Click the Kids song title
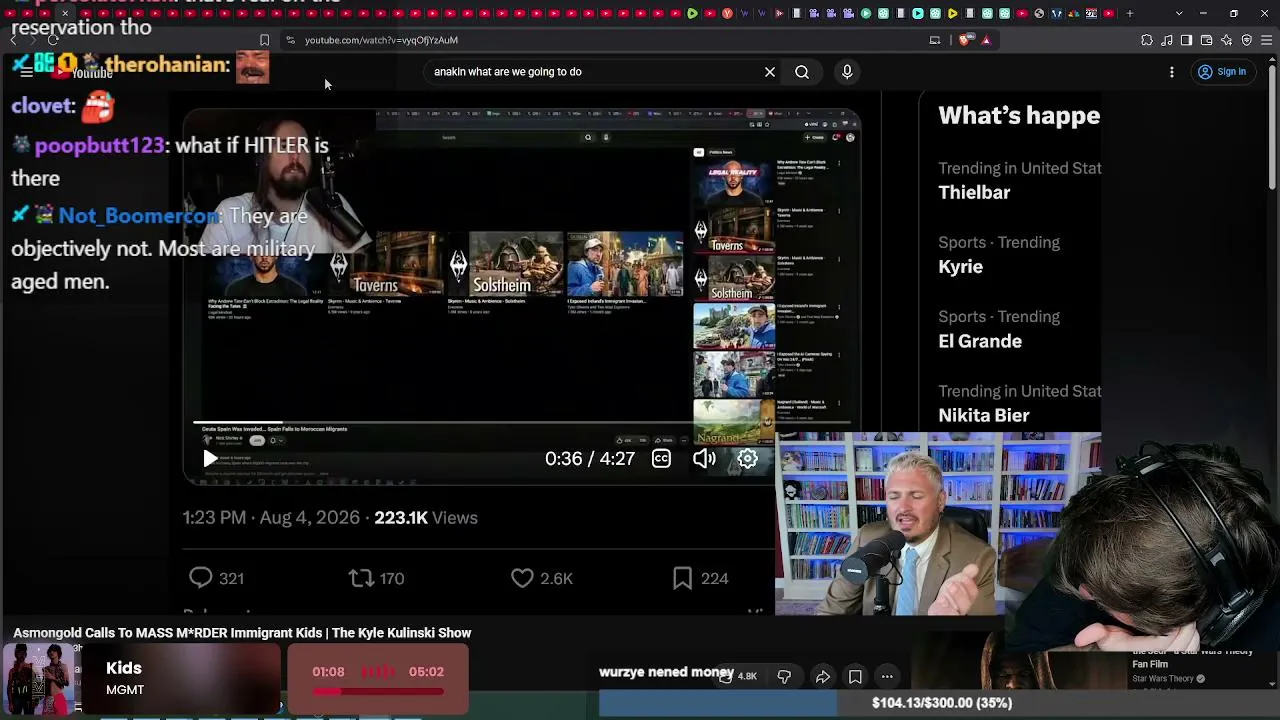Viewport: 1280px width, 720px height. (x=124, y=668)
